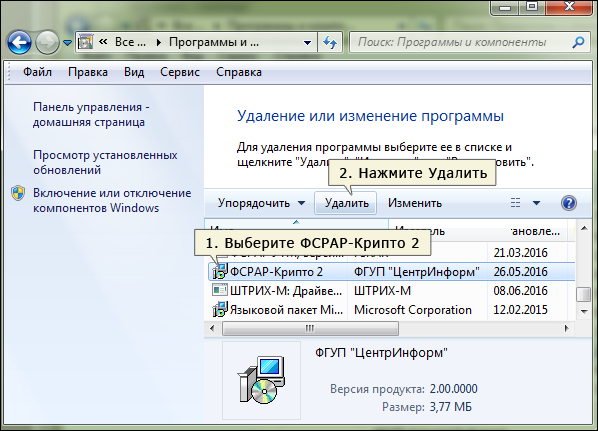
Task: Click publisher cell ФГУП "ЦентрИнформ" in the list
Action: [x=416, y=272]
